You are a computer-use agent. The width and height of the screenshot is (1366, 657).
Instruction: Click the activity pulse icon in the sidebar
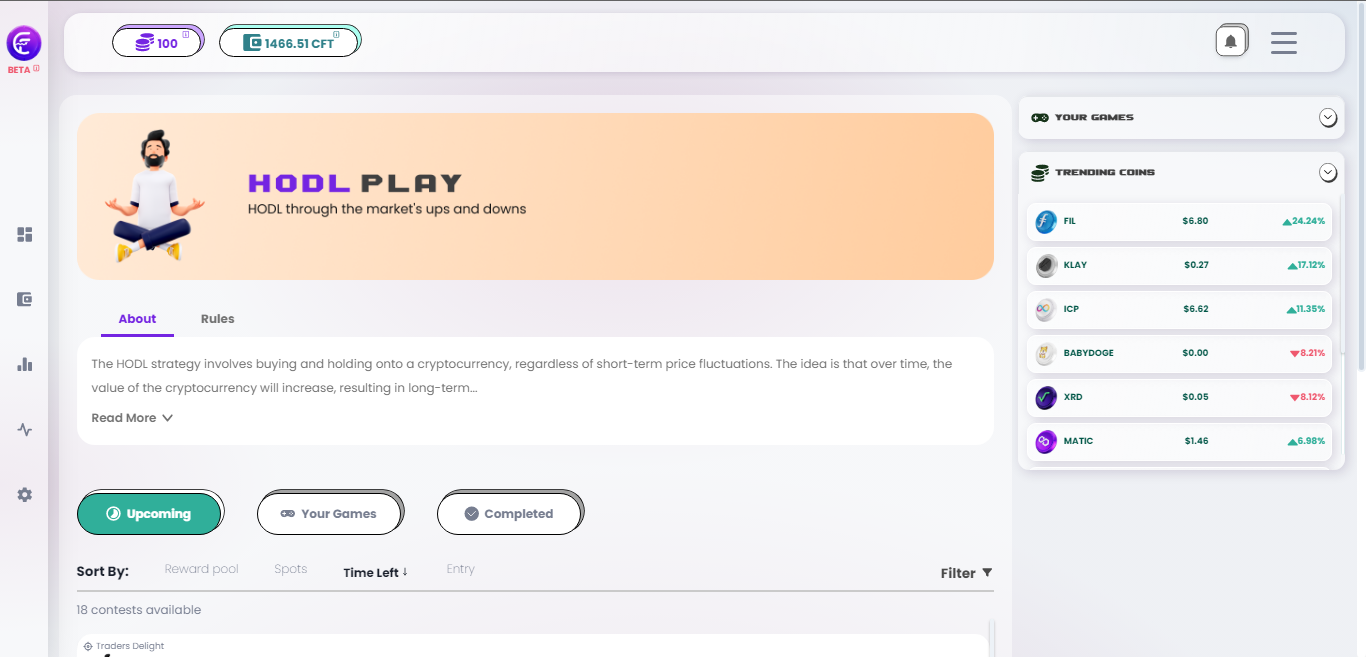click(24, 429)
